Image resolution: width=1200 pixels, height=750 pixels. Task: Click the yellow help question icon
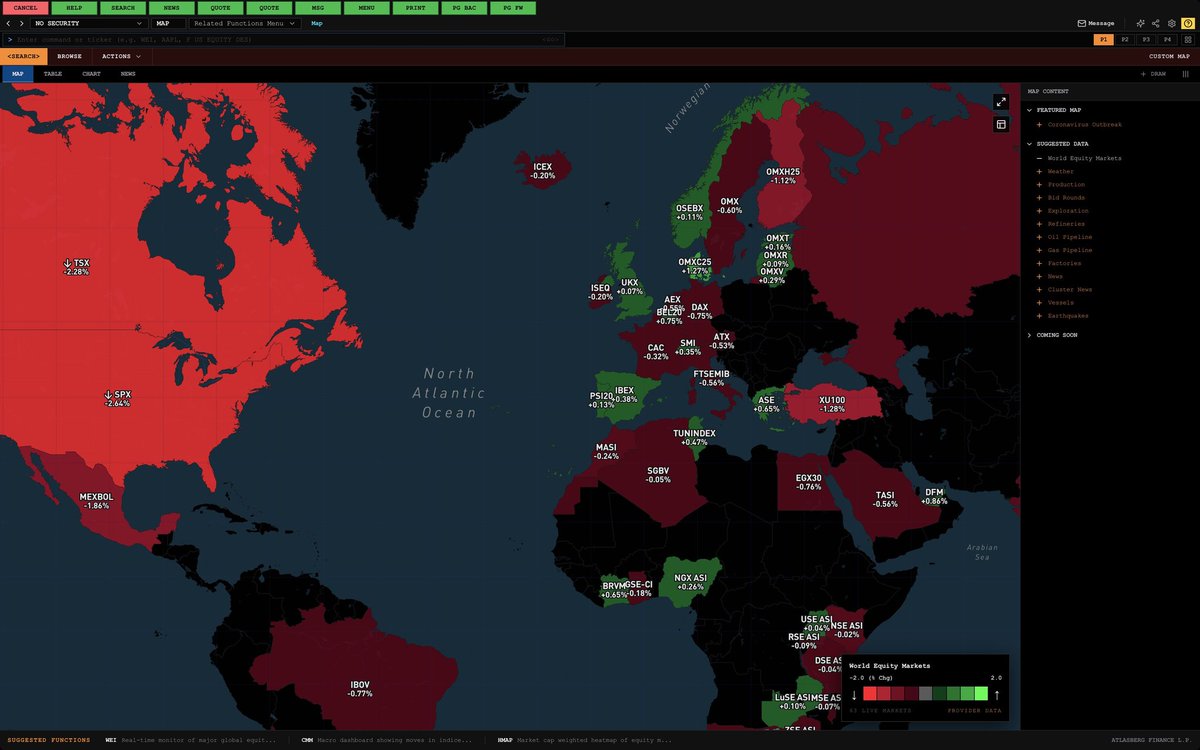pos(1187,23)
